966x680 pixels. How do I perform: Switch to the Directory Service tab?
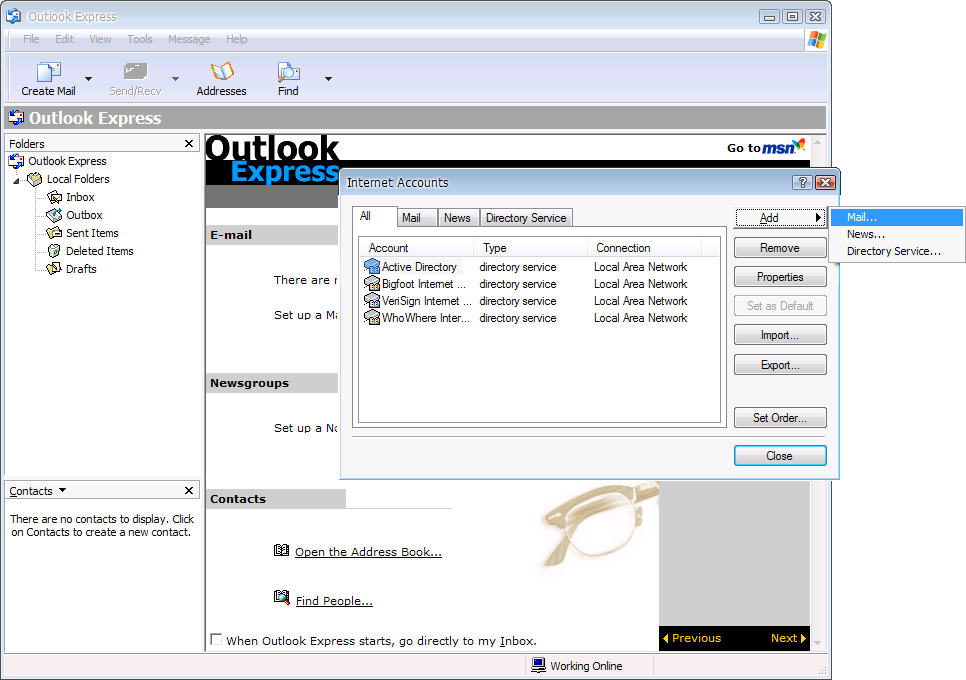pos(526,218)
